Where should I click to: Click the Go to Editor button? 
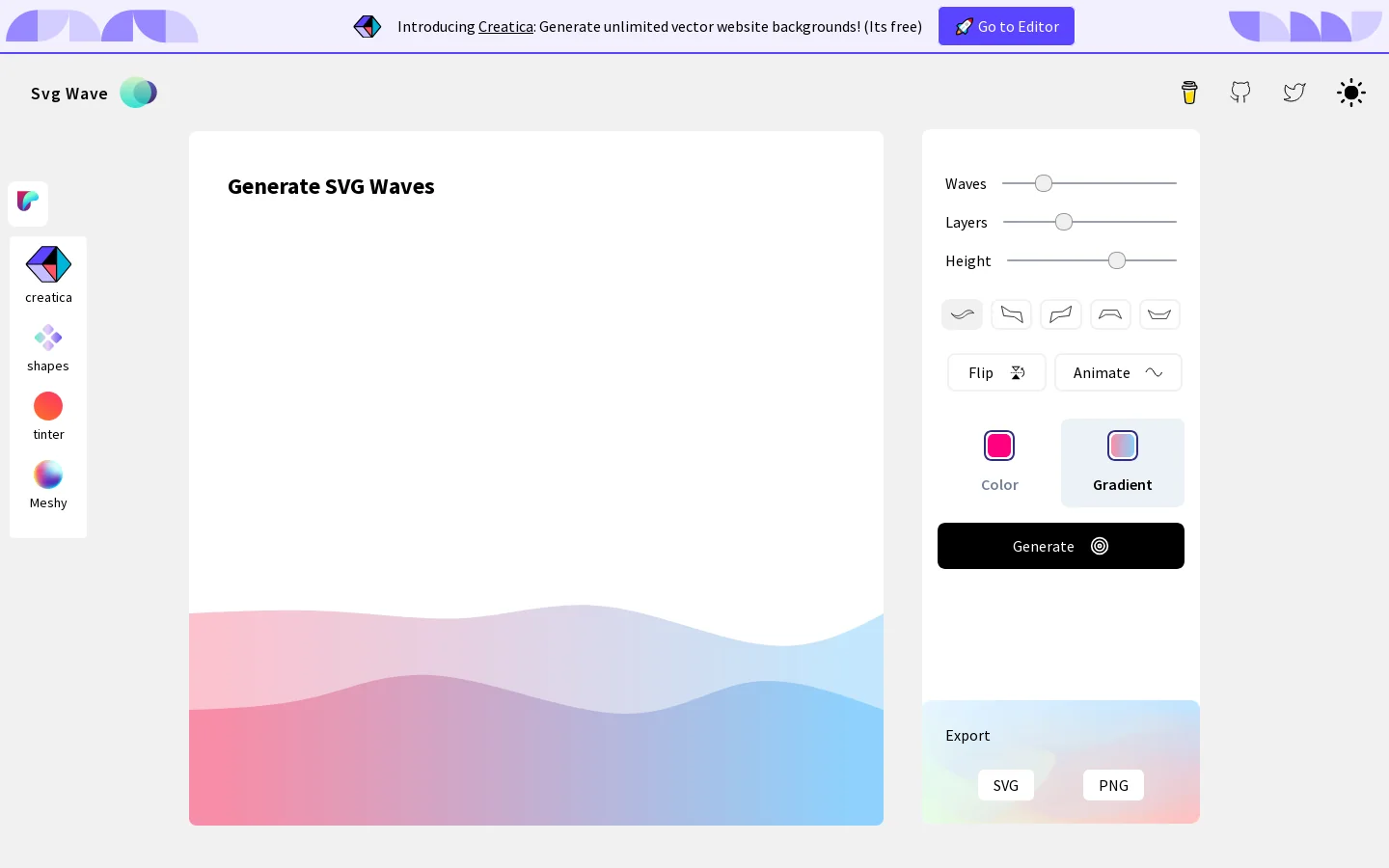(x=1006, y=26)
